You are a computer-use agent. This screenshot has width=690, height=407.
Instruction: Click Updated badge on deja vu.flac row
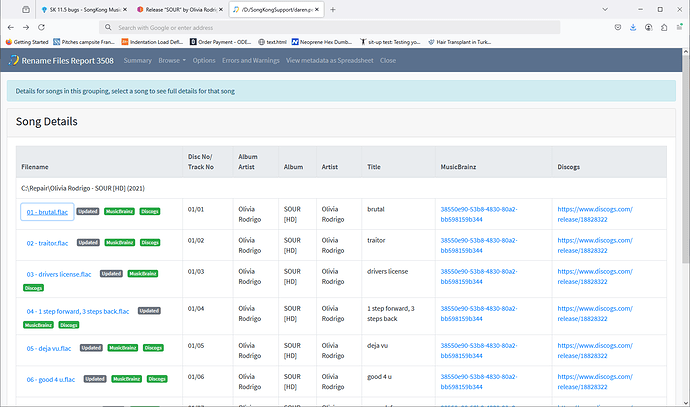click(x=91, y=348)
